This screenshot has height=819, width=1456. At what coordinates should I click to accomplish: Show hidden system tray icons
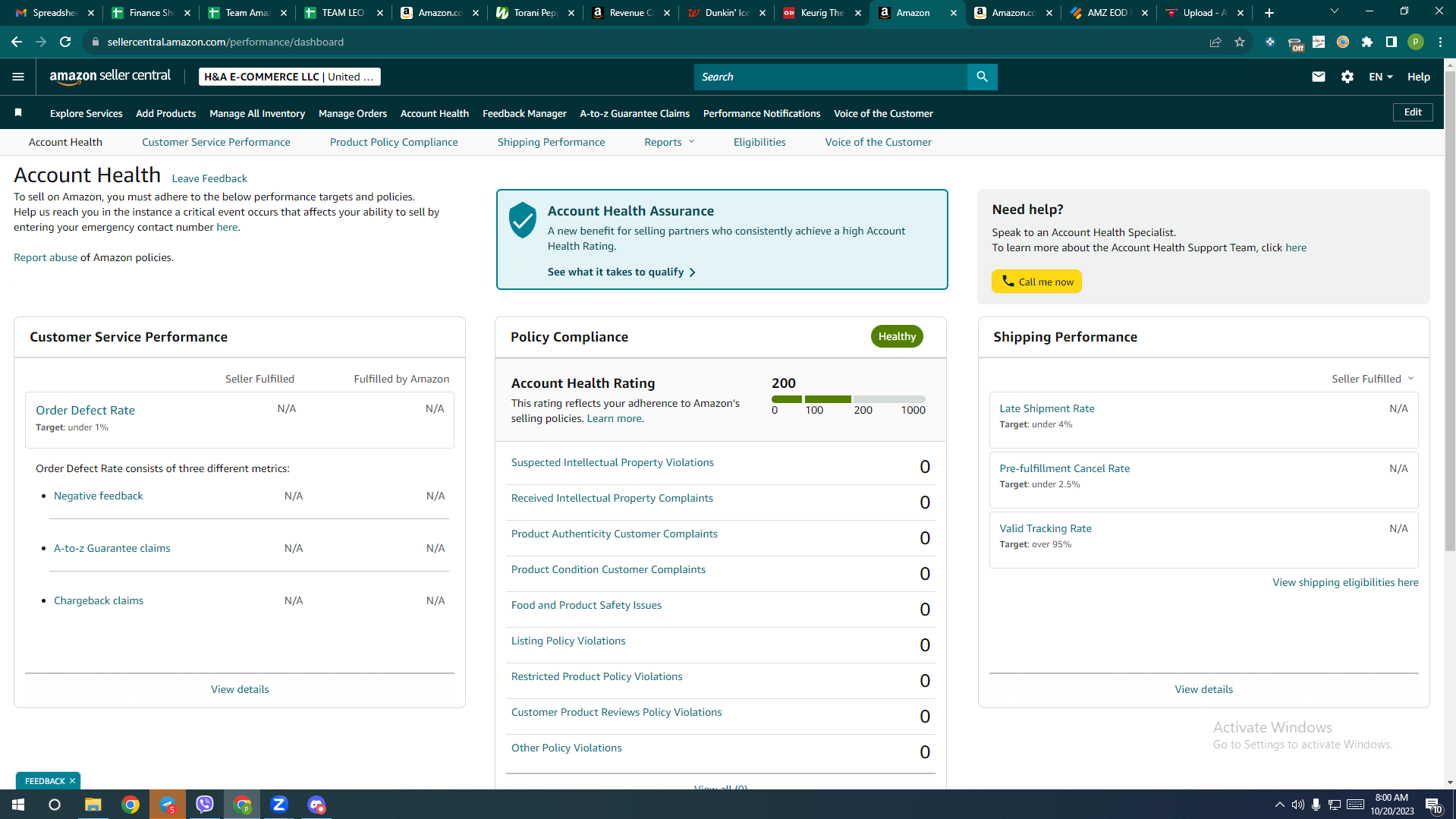coord(1279,805)
